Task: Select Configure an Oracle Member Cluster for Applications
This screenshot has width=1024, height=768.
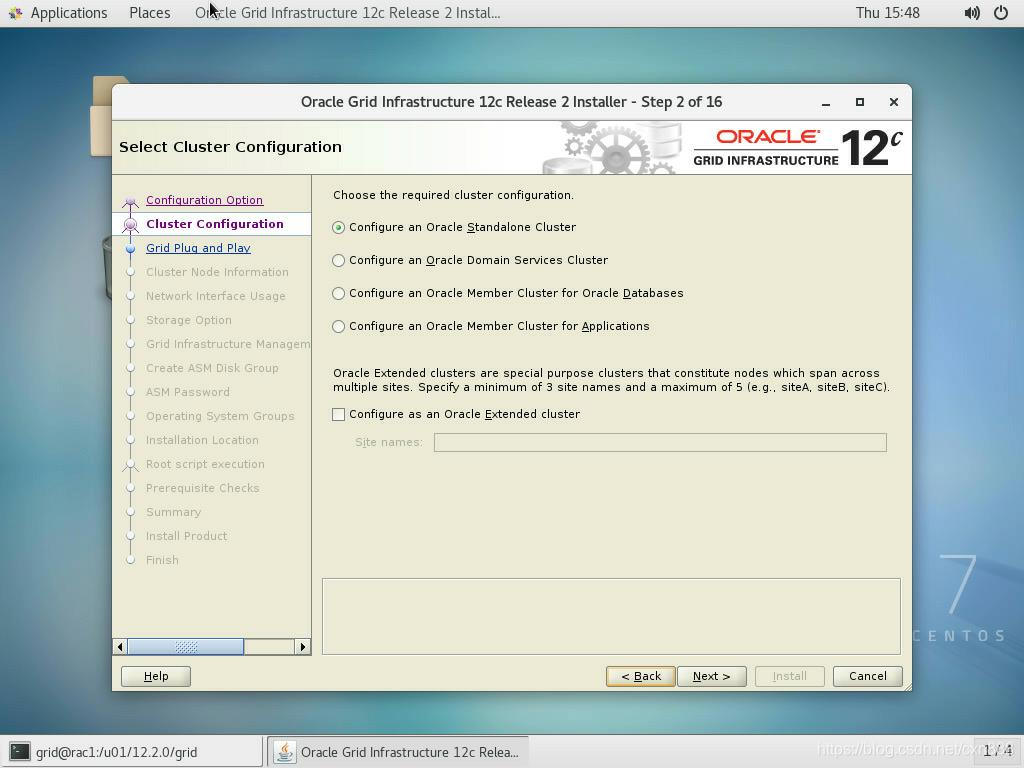Action: point(339,326)
